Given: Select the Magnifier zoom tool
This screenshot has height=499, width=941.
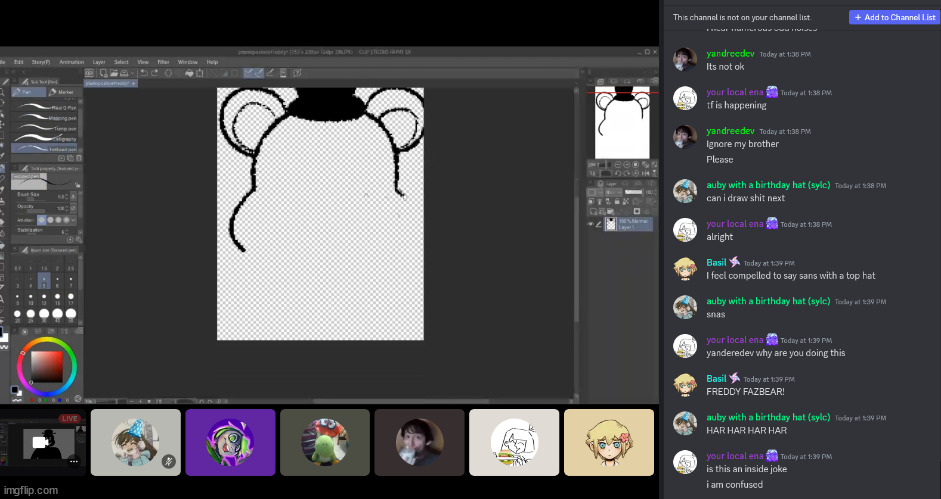Looking at the screenshot, I should [2, 92].
